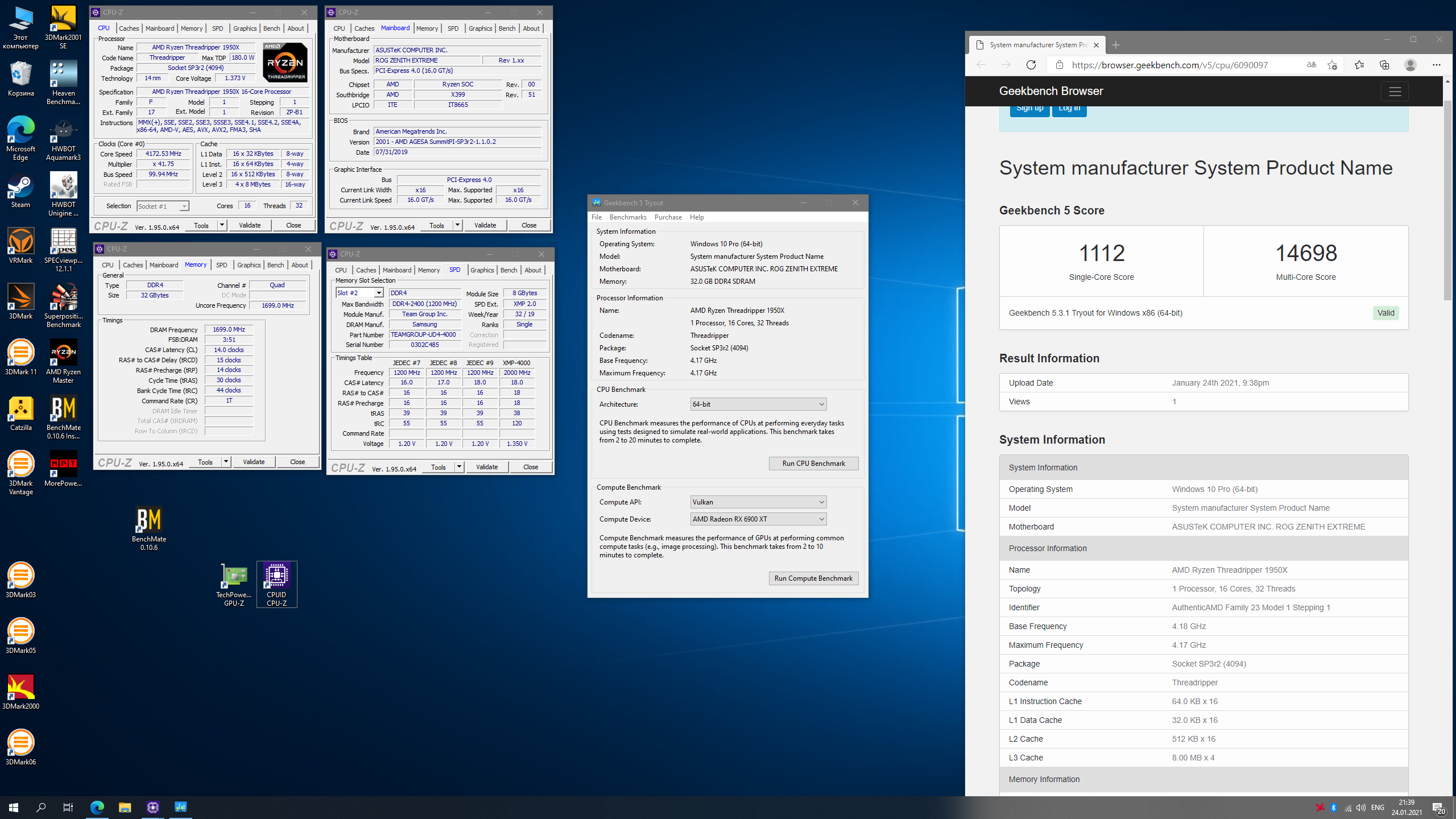Viewport: 1456px width, 819px height.
Task: Expand Tools dropdown arrow in Memory window
Action: click(x=226, y=462)
